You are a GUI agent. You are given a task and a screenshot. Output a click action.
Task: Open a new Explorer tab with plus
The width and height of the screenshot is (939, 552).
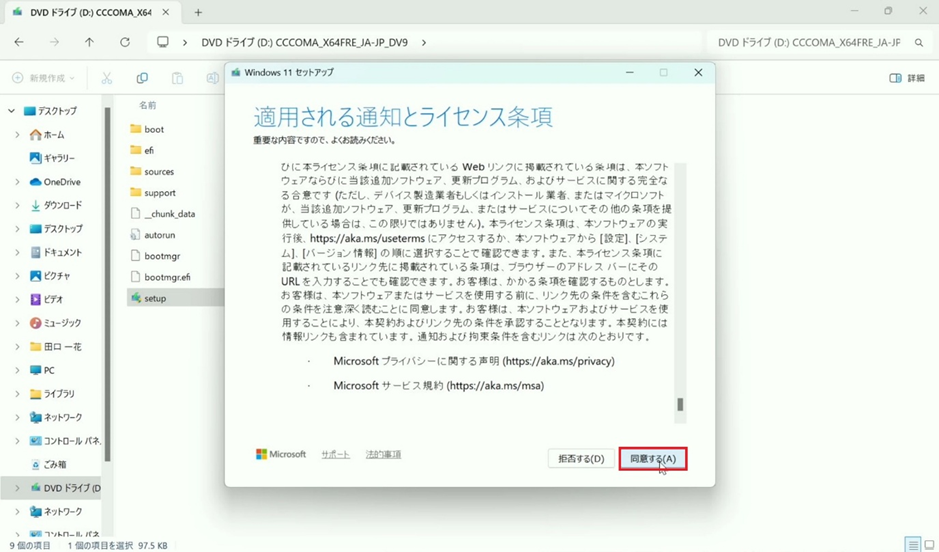[x=198, y=13]
